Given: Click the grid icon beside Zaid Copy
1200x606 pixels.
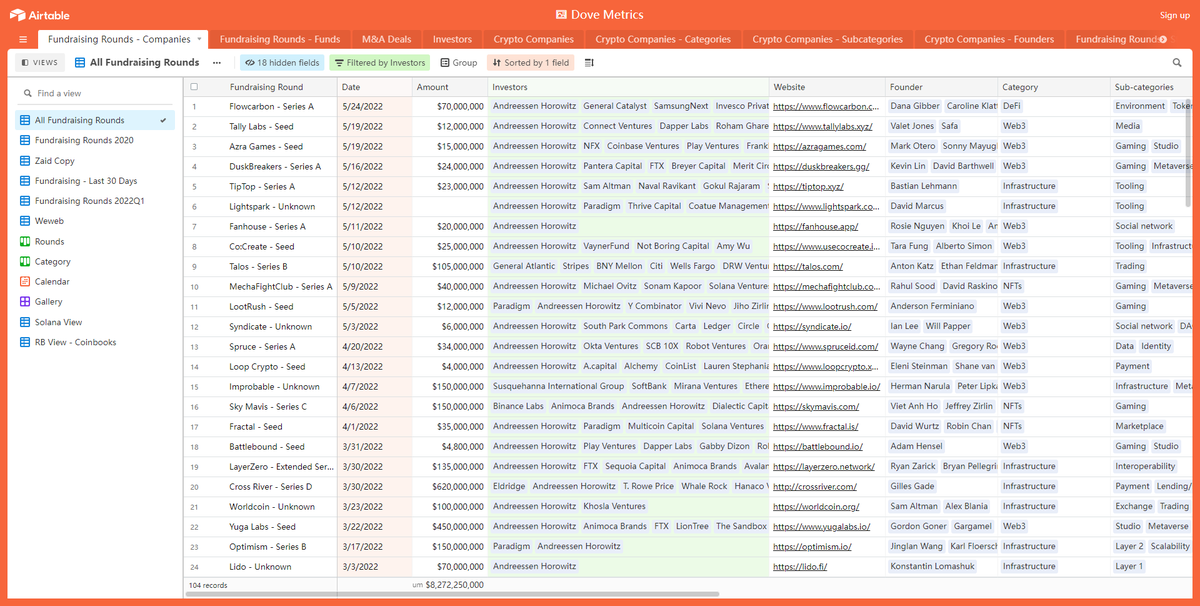Looking at the screenshot, I should (x=25, y=160).
